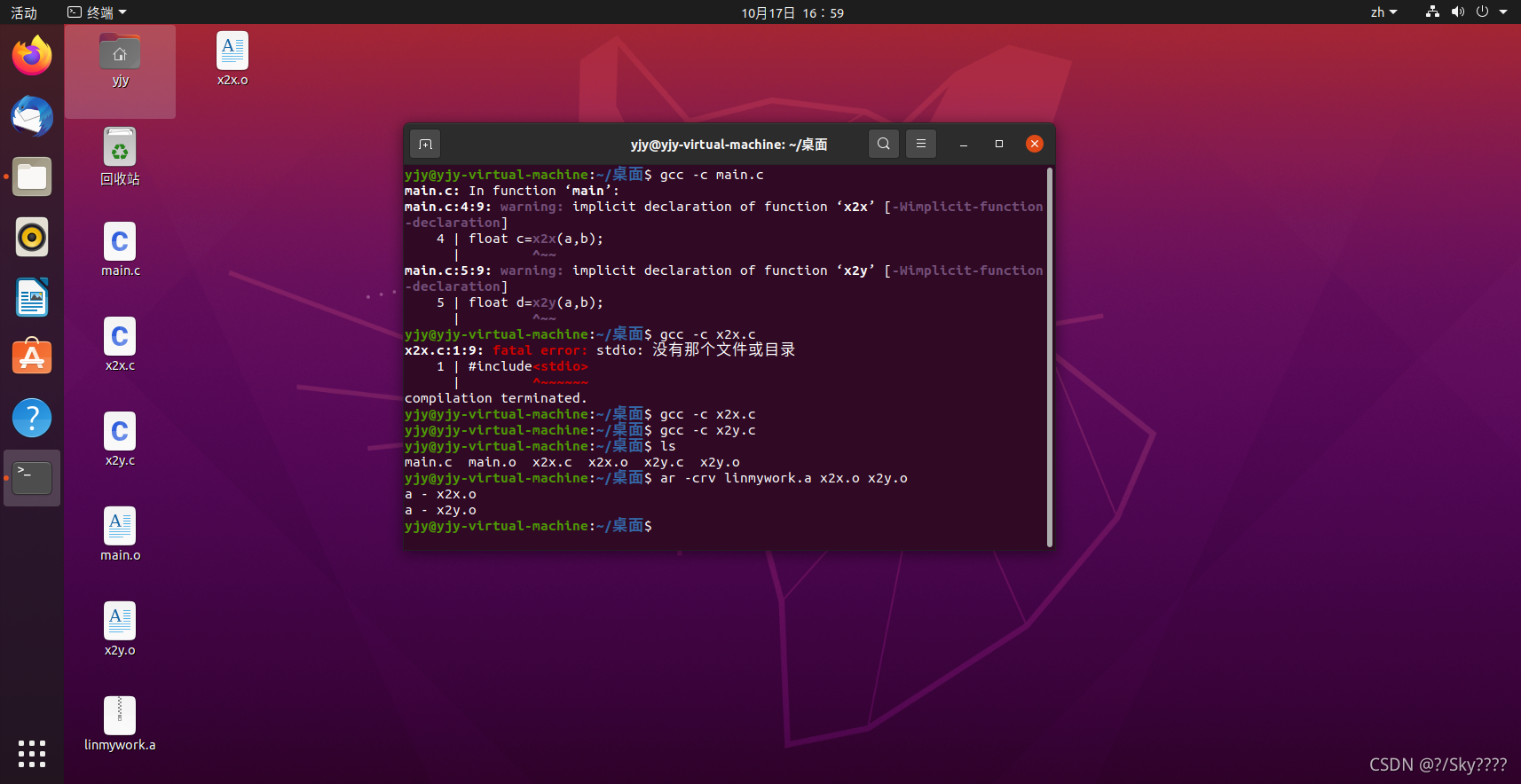
Task: Close the terminal window
Action: [x=1035, y=144]
